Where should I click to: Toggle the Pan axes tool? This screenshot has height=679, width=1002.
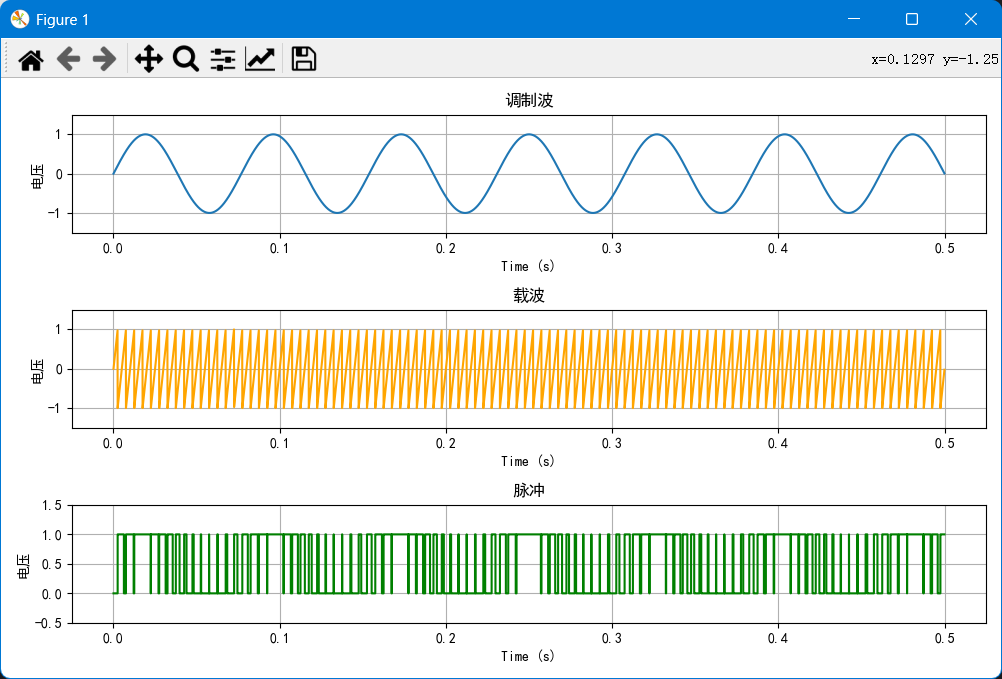pyautogui.click(x=148, y=59)
